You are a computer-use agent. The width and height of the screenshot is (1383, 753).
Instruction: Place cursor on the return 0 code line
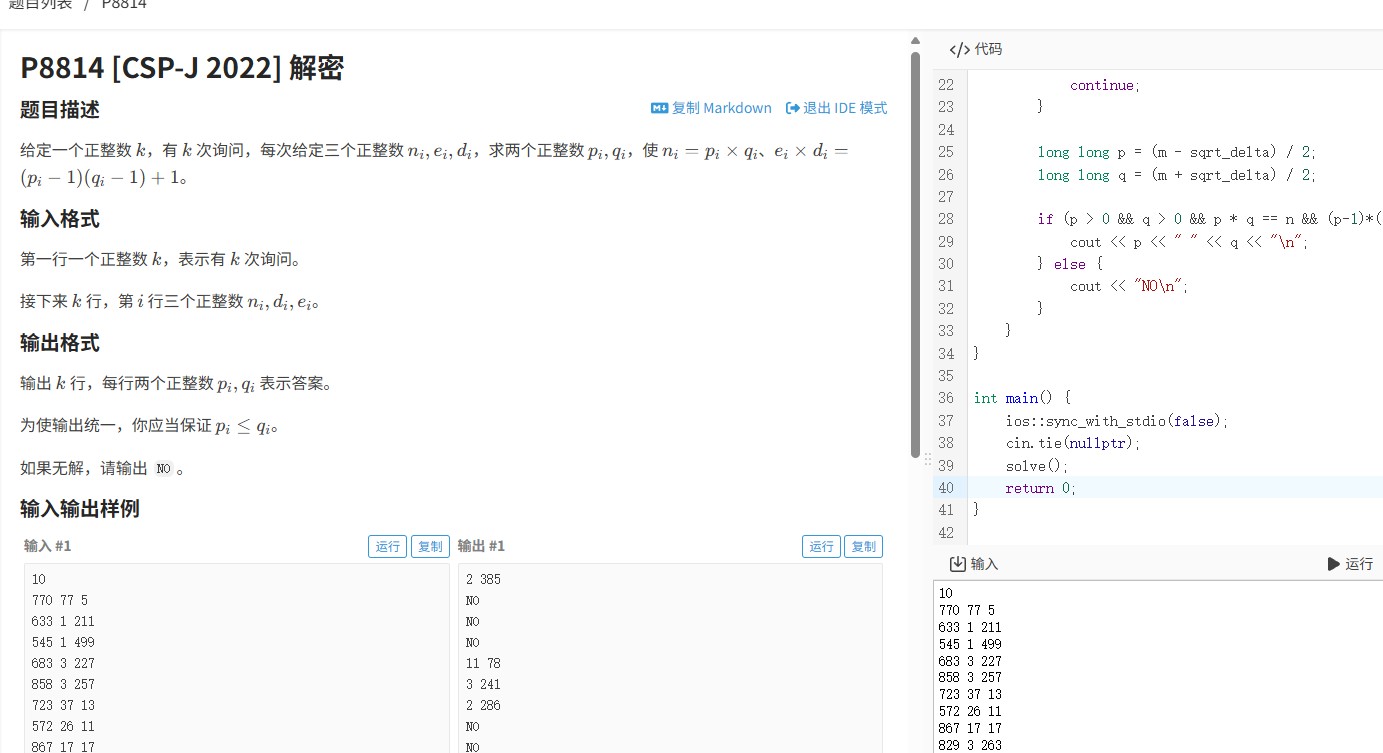1040,488
